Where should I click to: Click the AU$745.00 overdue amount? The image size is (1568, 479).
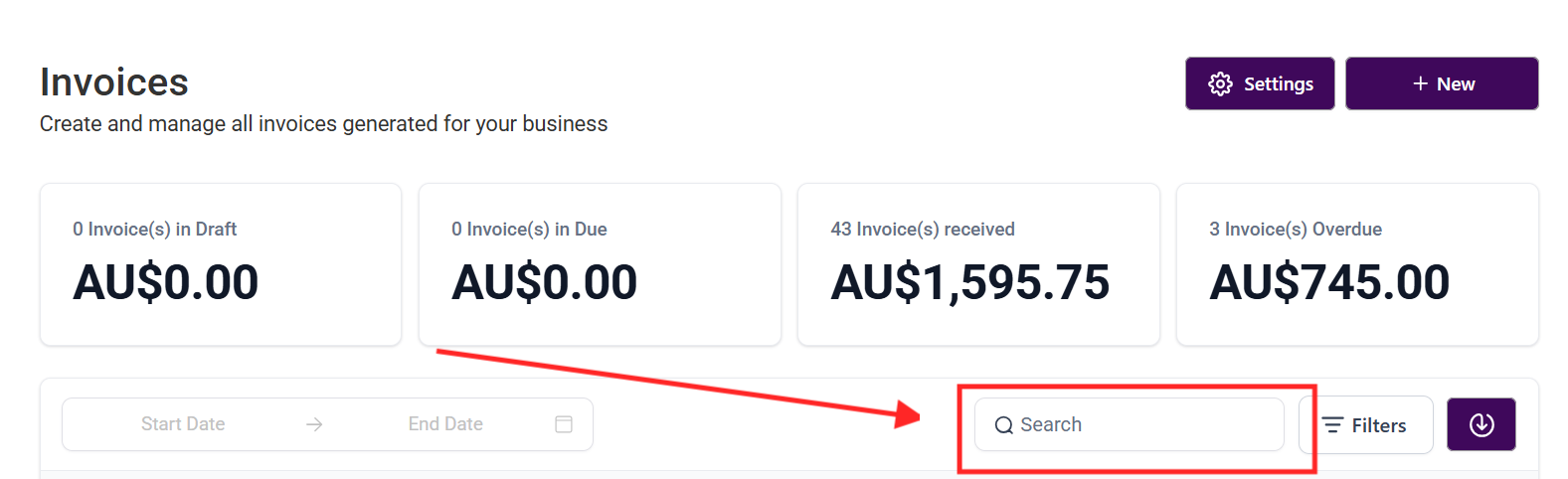pyautogui.click(x=1329, y=282)
